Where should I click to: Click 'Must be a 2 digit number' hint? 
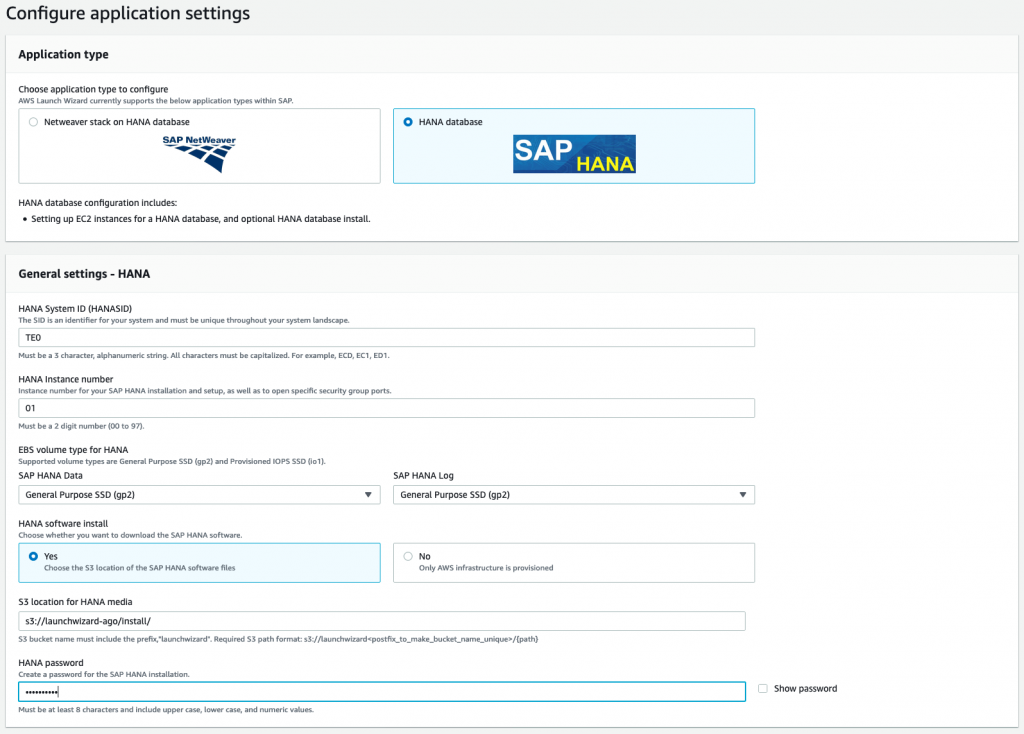82,426
